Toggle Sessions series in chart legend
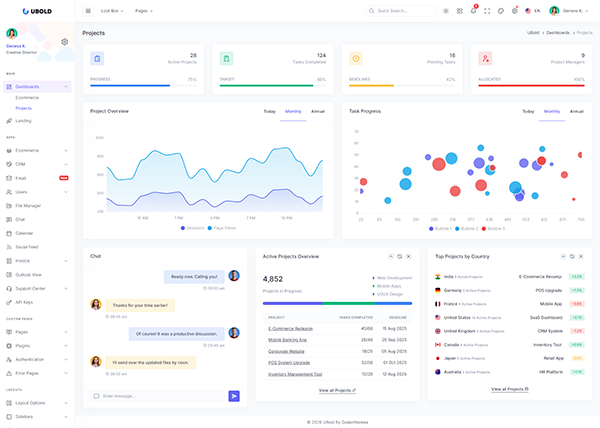 (x=194, y=228)
